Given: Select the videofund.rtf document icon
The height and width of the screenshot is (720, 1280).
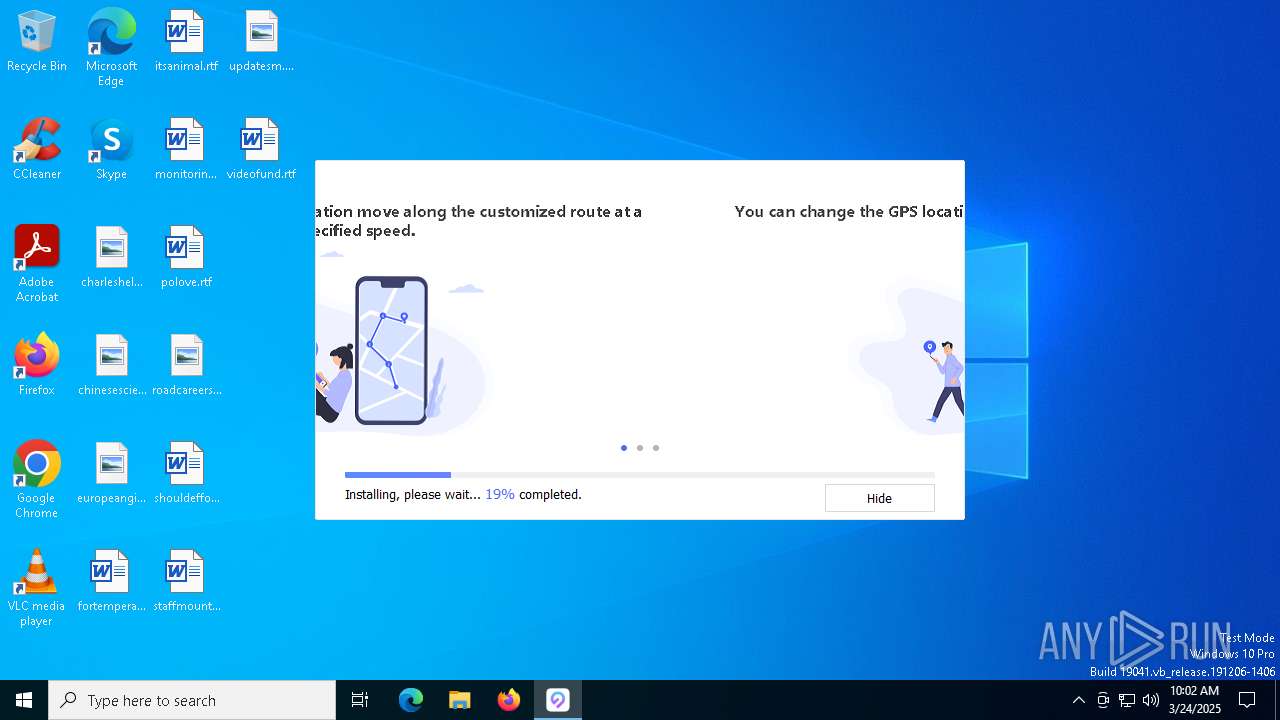Looking at the screenshot, I should click(x=261, y=150).
